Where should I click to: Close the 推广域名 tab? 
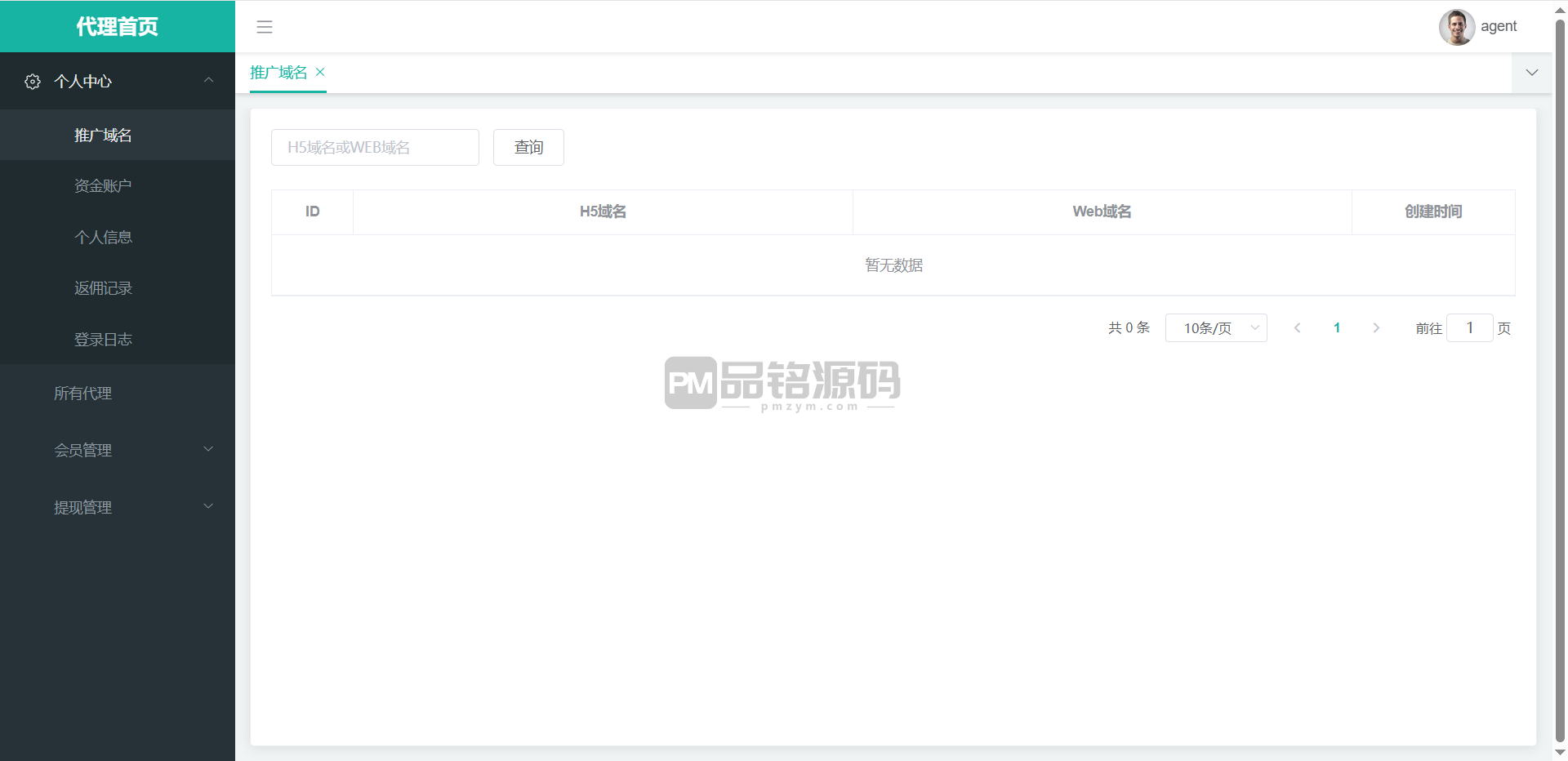(x=320, y=72)
